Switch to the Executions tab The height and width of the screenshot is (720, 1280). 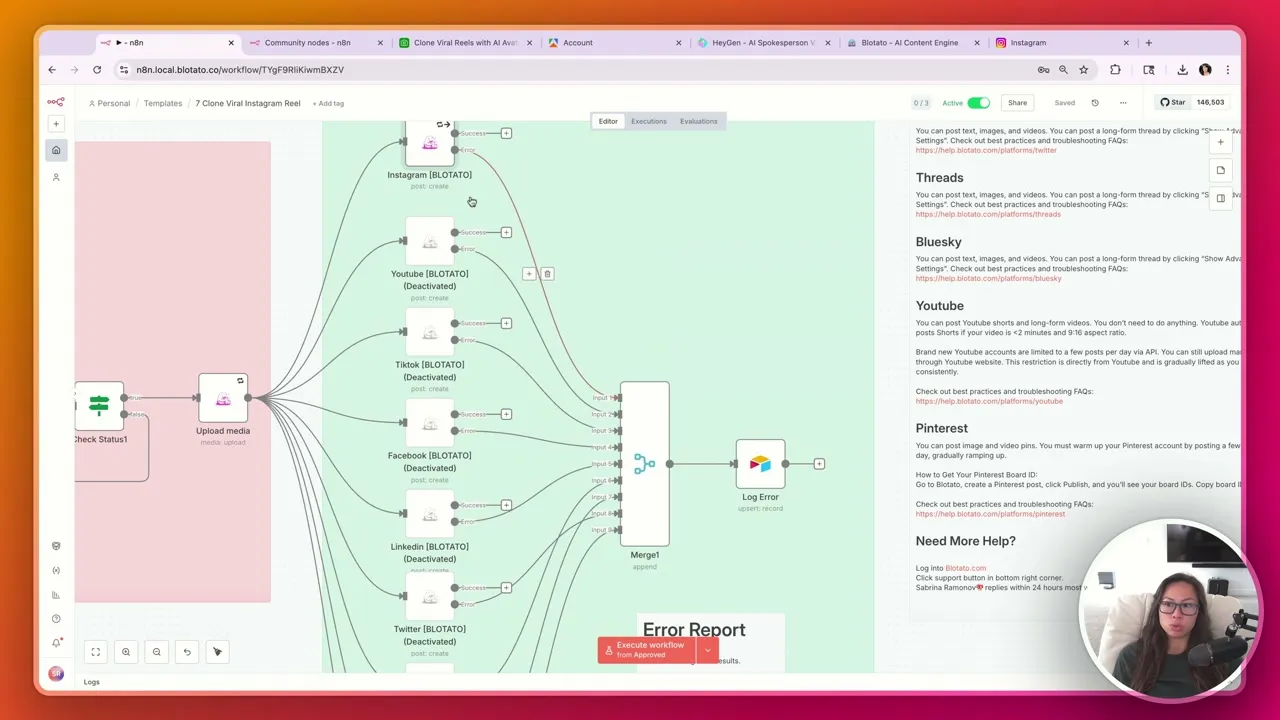coord(648,121)
